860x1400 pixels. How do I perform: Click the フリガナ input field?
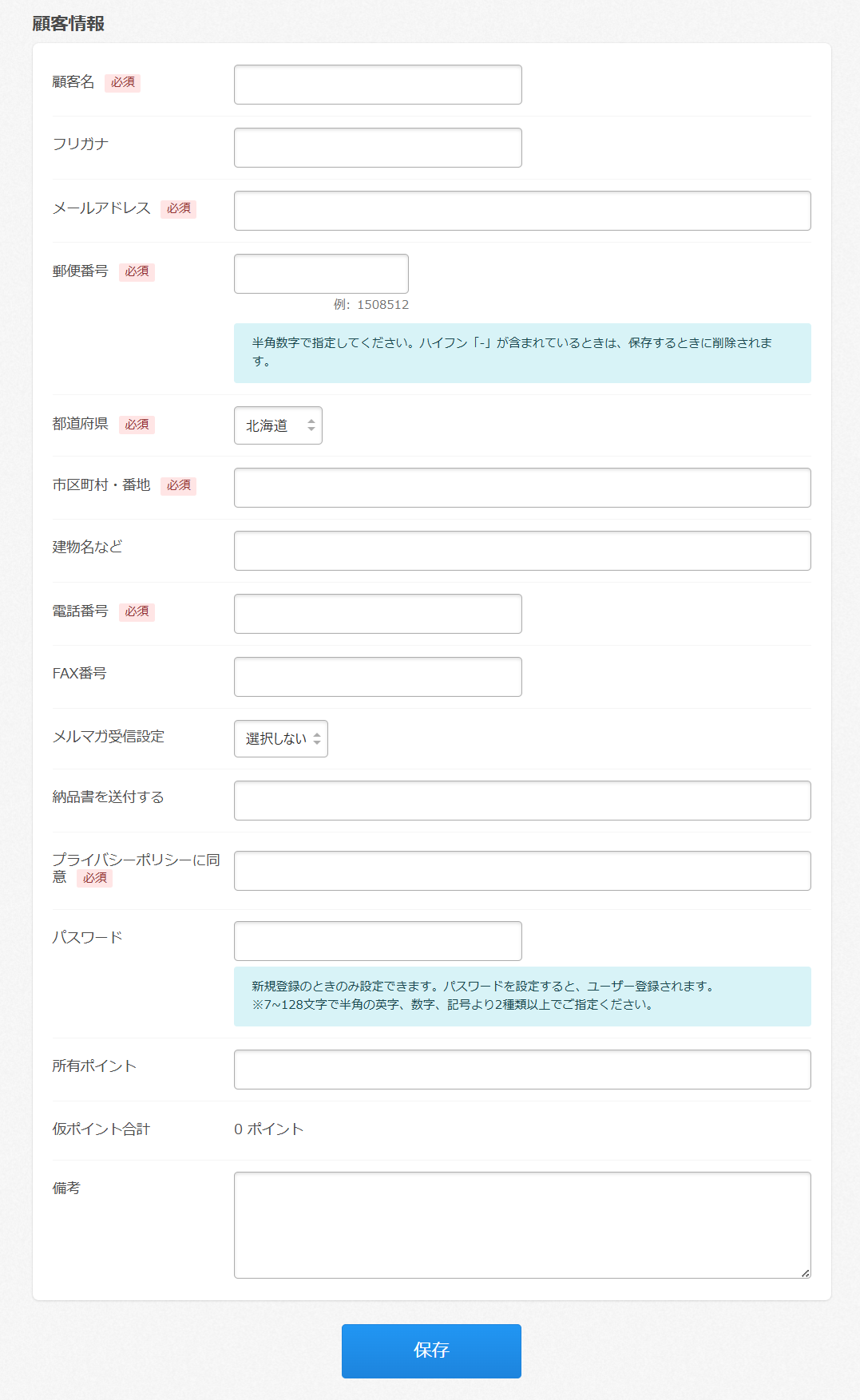point(378,148)
